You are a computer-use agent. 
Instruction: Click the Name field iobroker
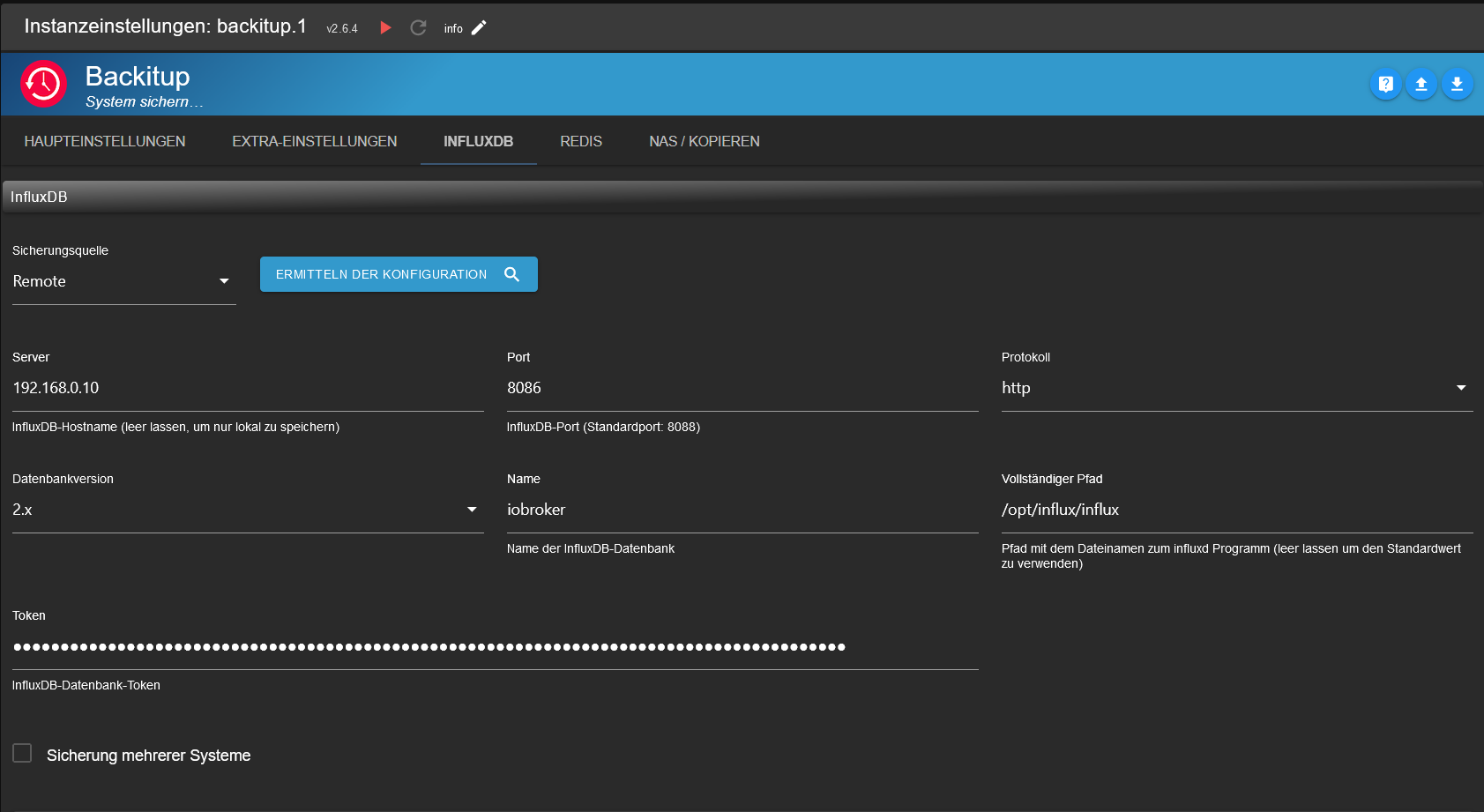click(742, 510)
